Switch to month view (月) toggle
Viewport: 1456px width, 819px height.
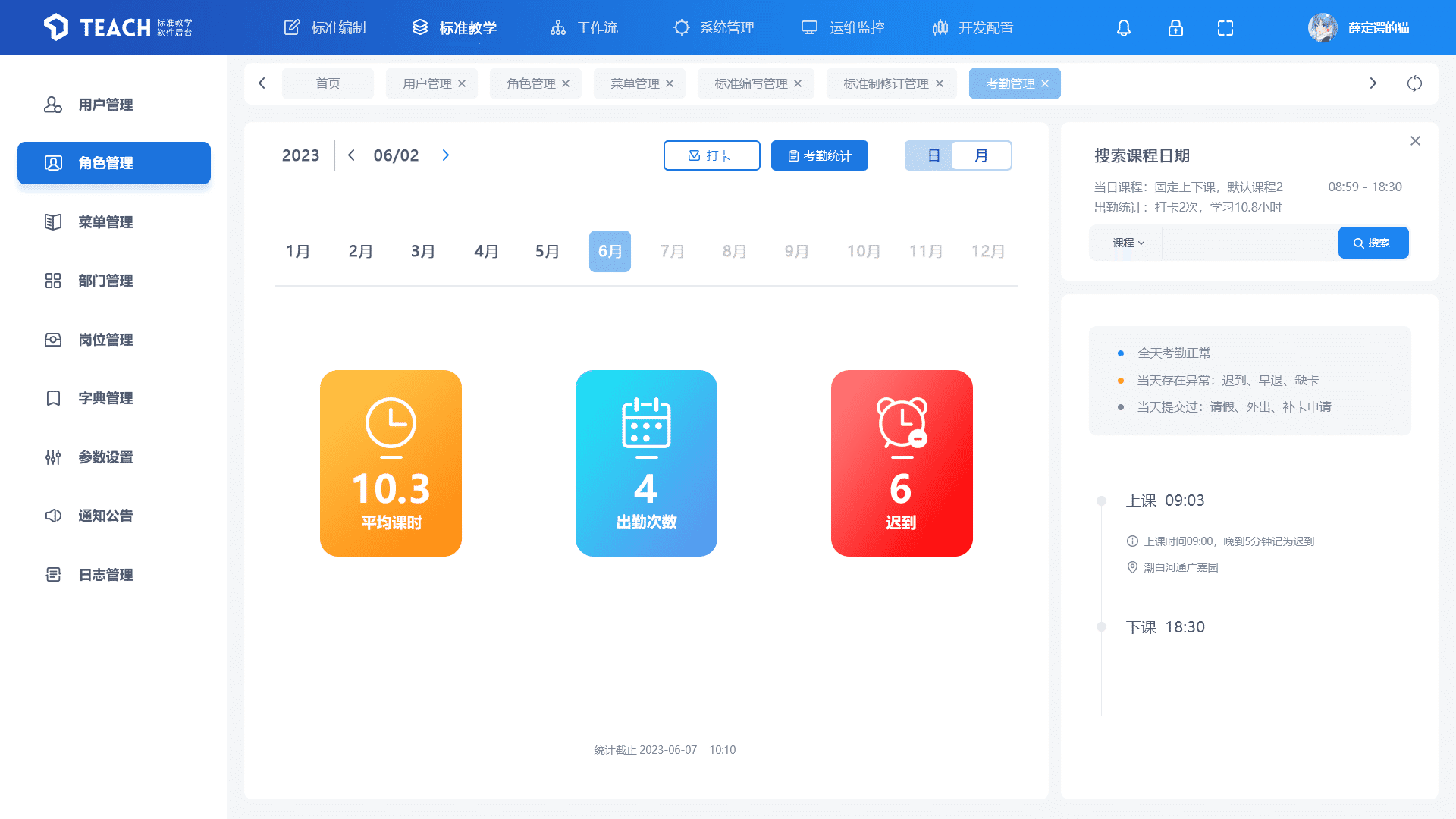point(981,155)
